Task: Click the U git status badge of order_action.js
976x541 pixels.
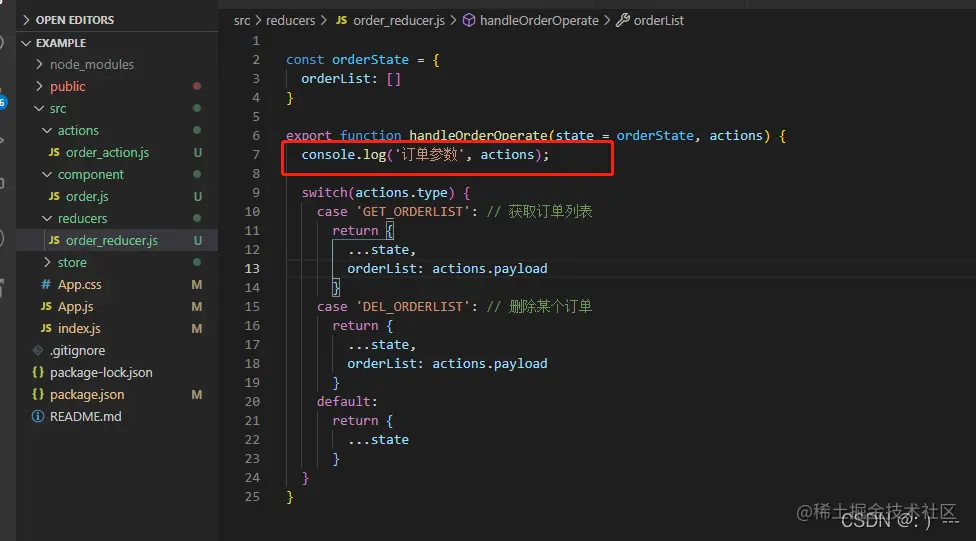Action: pyautogui.click(x=197, y=153)
